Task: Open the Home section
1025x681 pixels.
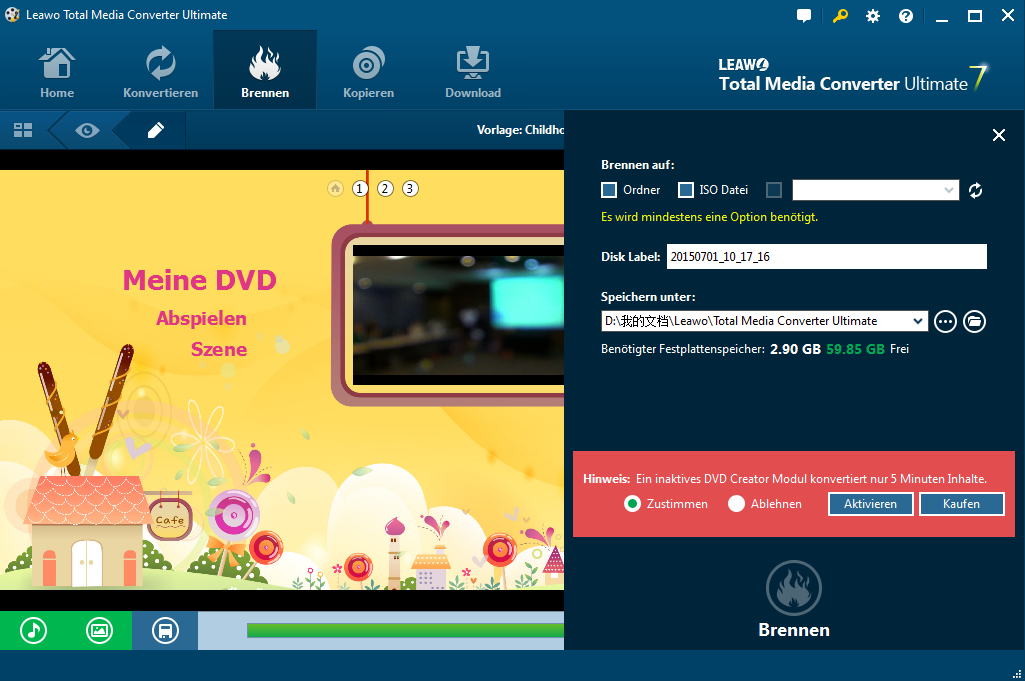Action: 57,72
